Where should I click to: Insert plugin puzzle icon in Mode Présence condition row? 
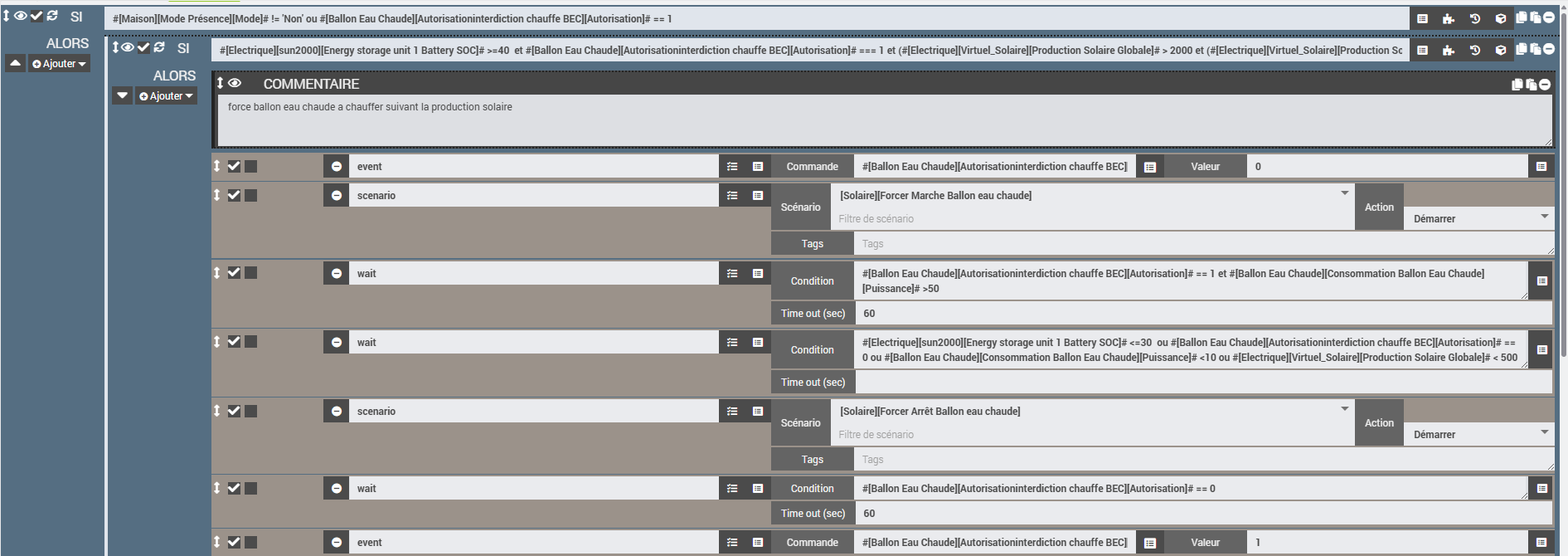coord(1449,18)
